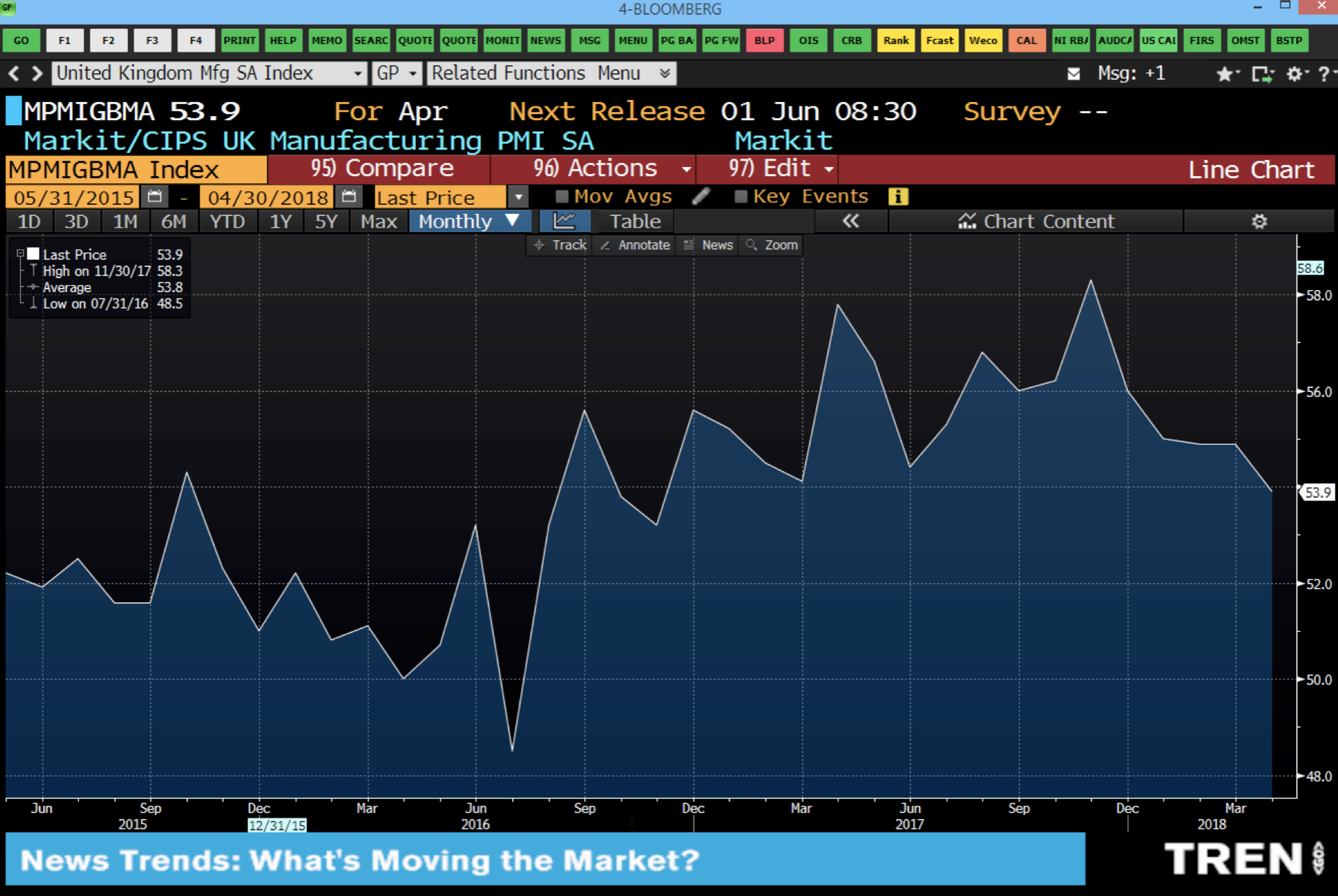Open the start date calendar picker
1338x896 pixels.
[154, 197]
